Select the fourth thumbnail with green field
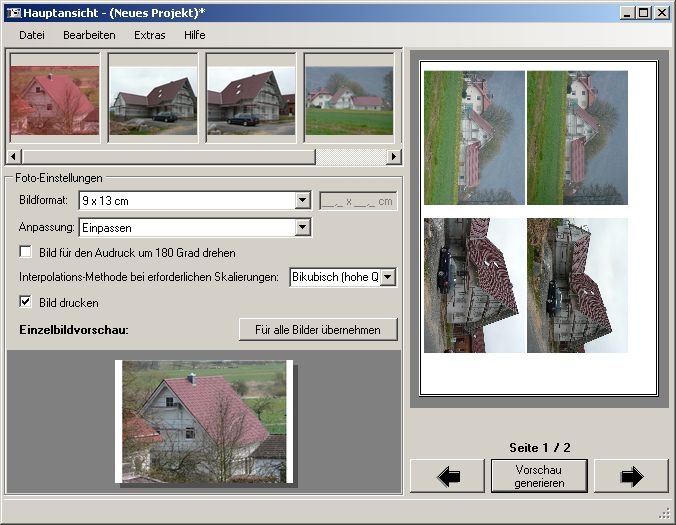This screenshot has height=525, width=676. [x=349, y=100]
